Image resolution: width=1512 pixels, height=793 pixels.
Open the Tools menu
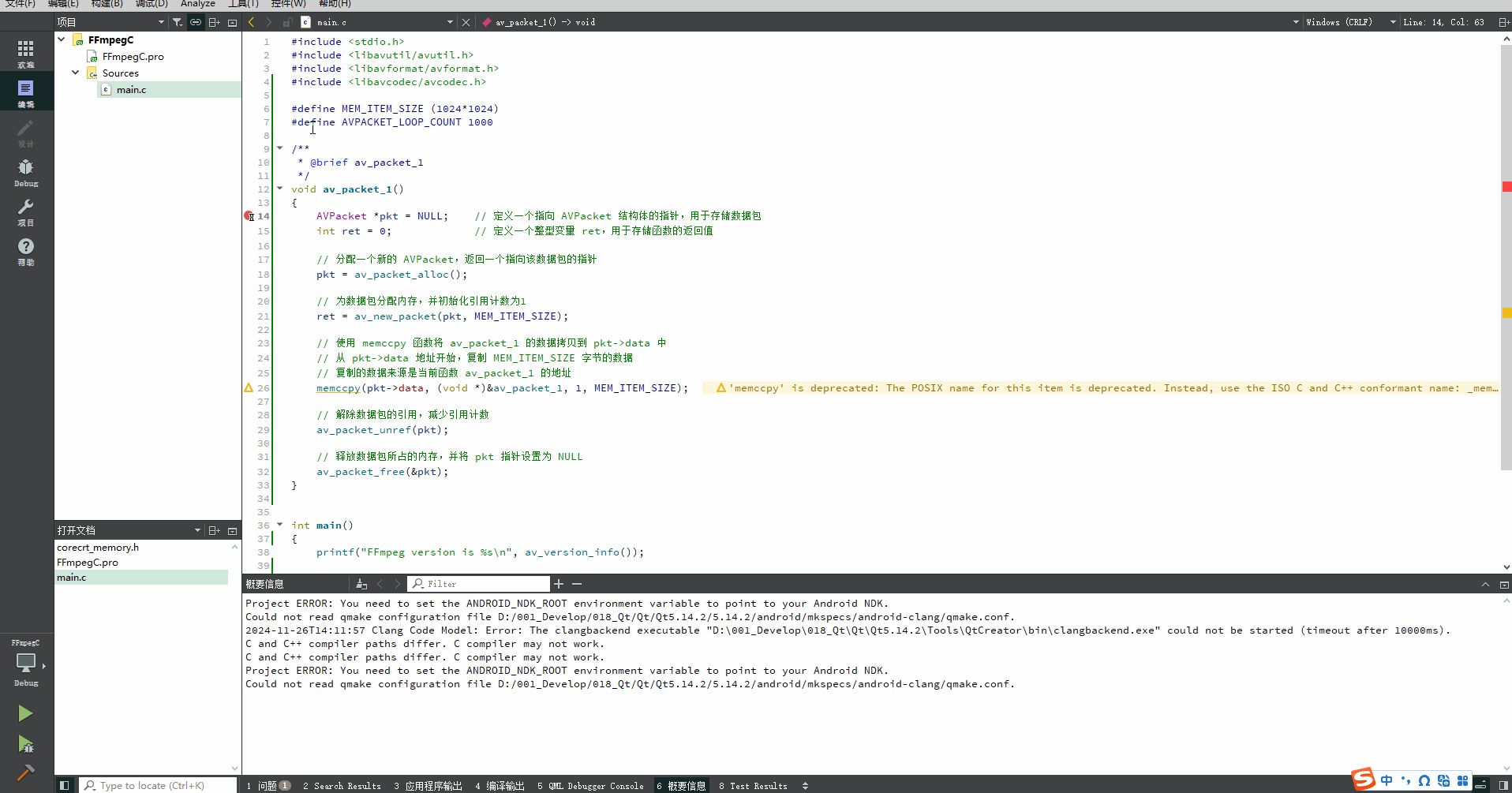243,4
